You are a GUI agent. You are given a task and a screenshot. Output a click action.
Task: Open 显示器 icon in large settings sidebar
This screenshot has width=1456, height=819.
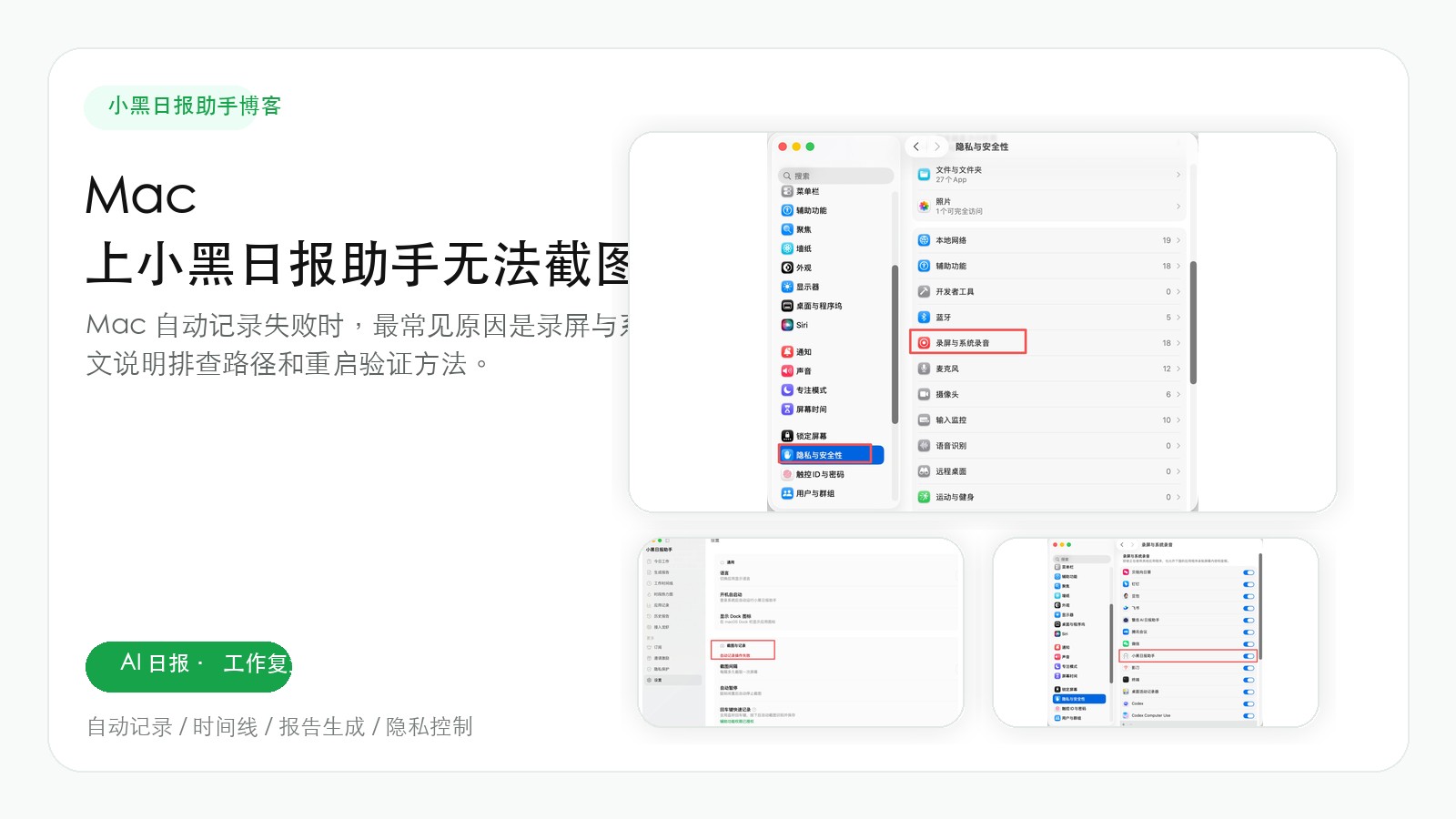[x=787, y=287]
